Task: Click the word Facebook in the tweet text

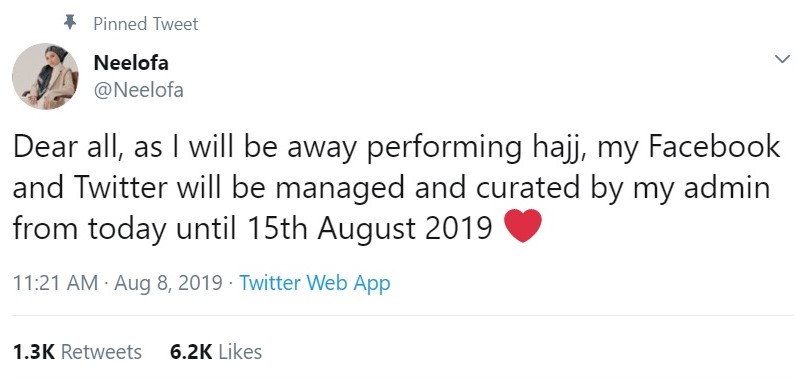Action: (714, 147)
